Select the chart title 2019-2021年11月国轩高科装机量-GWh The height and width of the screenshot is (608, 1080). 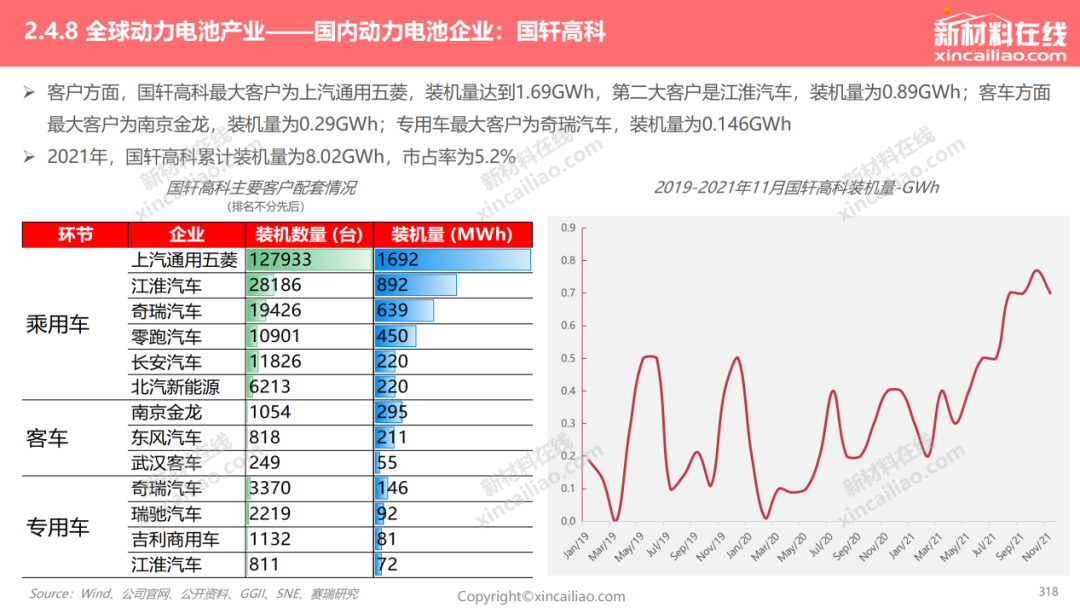coord(796,187)
